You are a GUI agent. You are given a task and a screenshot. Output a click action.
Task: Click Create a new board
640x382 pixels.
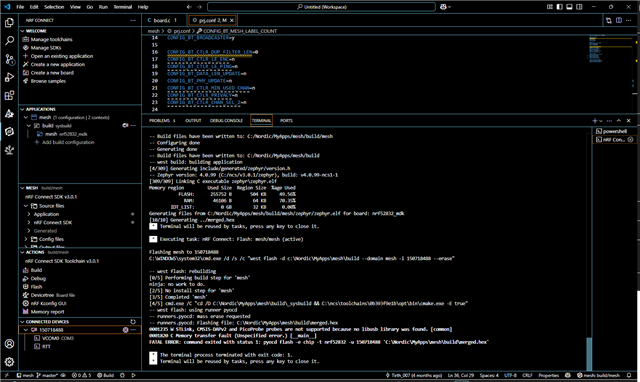[x=52, y=73]
